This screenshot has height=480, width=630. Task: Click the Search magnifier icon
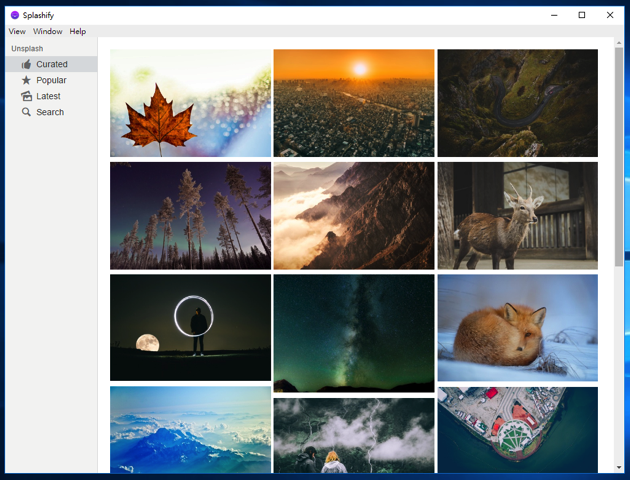[26, 112]
